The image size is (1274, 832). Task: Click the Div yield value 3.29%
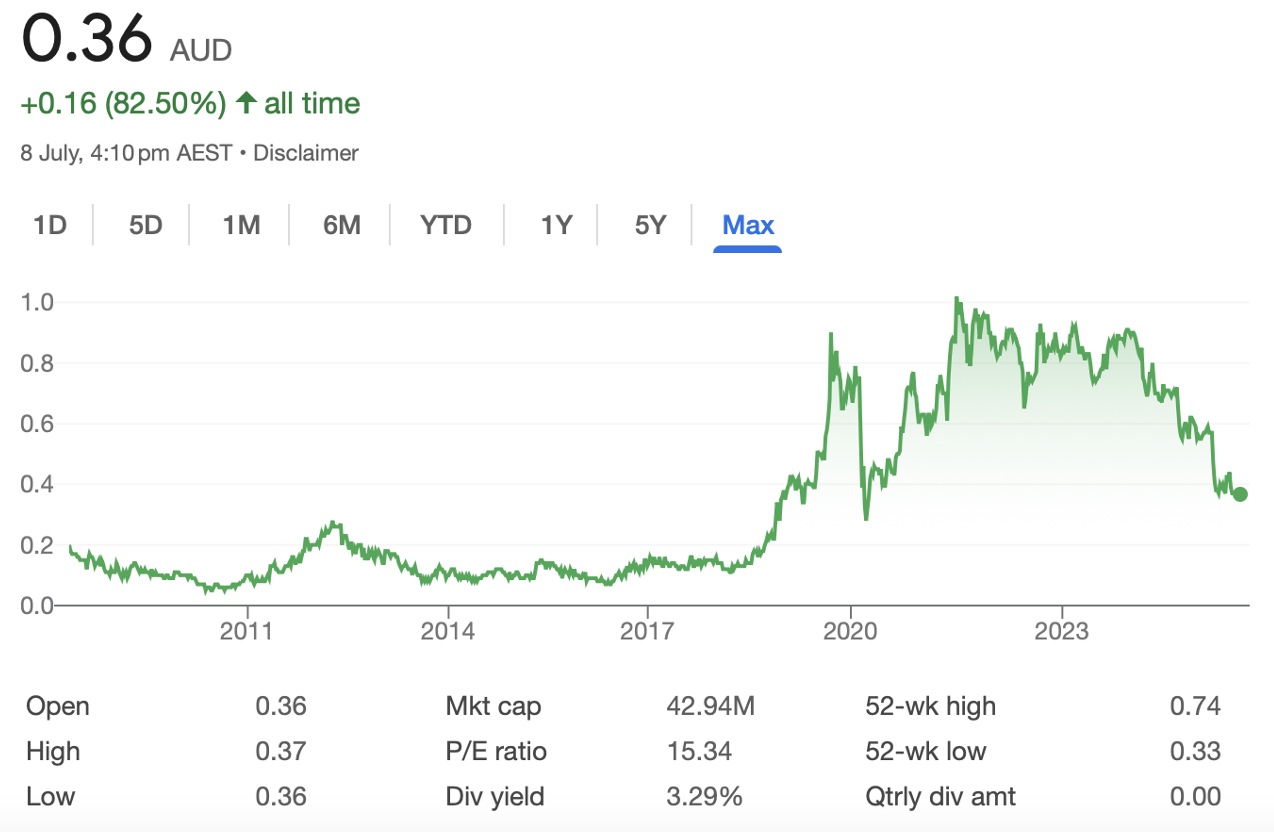pos(704,796)
